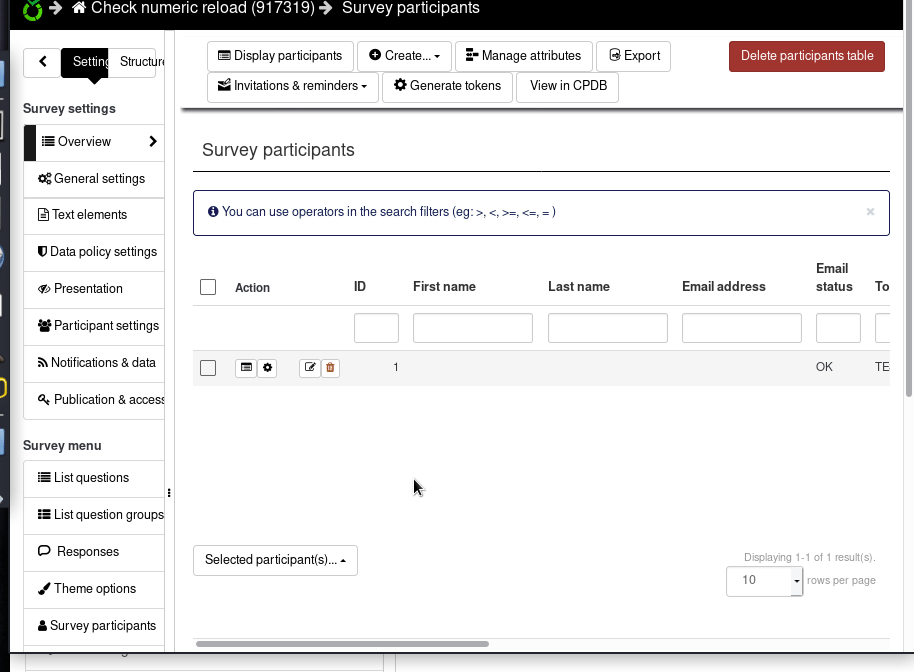Click the horizontal scrollbar under the table
Viewport: 914px width, 672px height.
(342, 645)
